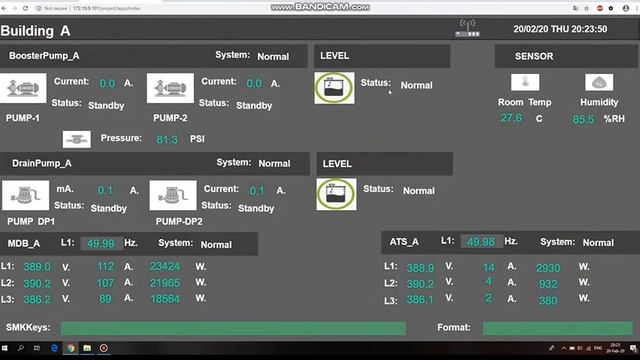Click the ATS_A L3 voltage 386.1
640x360 pixels.
tap(420, 300)
